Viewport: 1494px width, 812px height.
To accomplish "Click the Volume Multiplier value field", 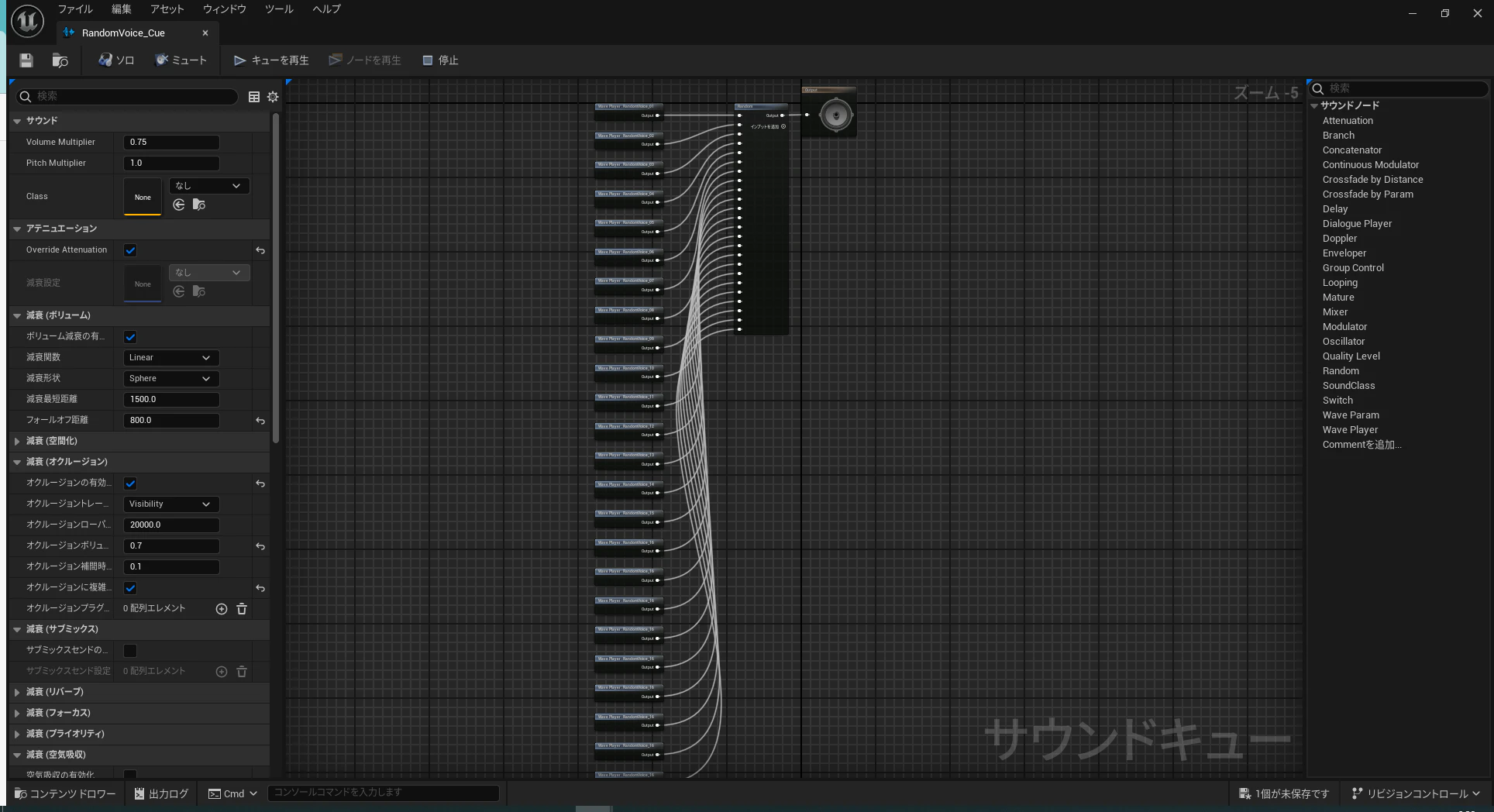I will (x=171, y=143).
